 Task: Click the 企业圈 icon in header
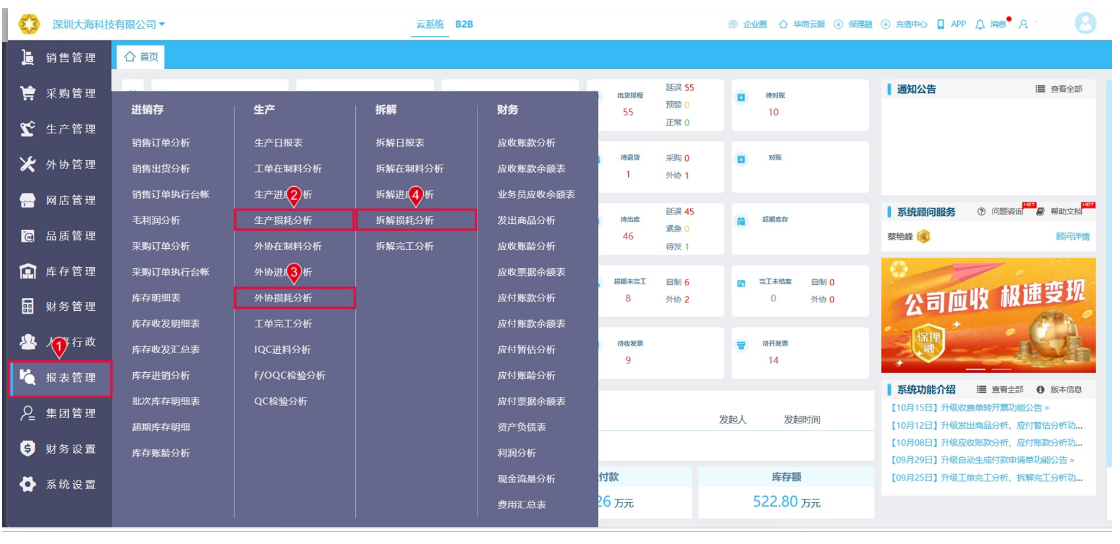(x=733, y=24)
